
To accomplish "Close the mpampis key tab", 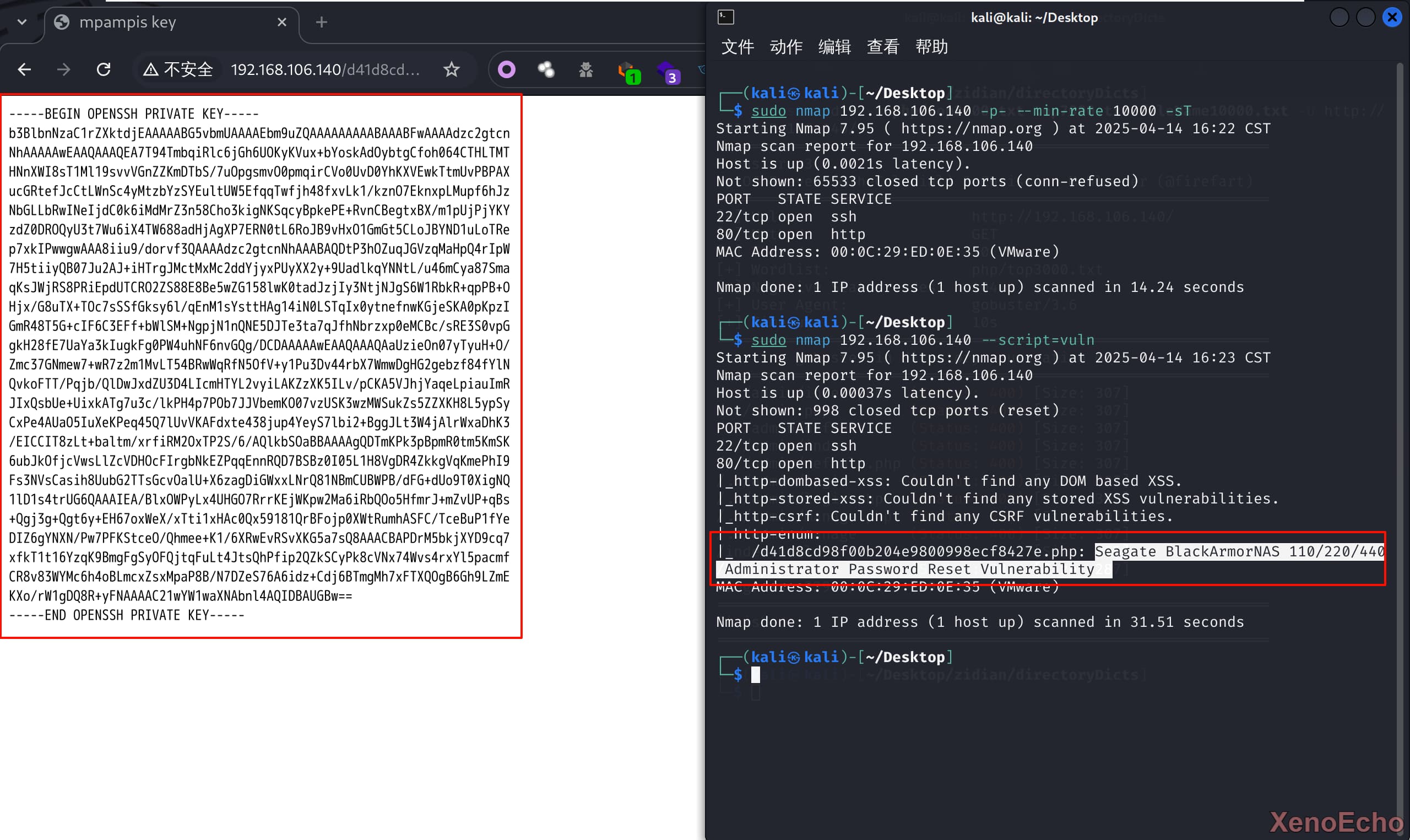I will coord(282,22).
